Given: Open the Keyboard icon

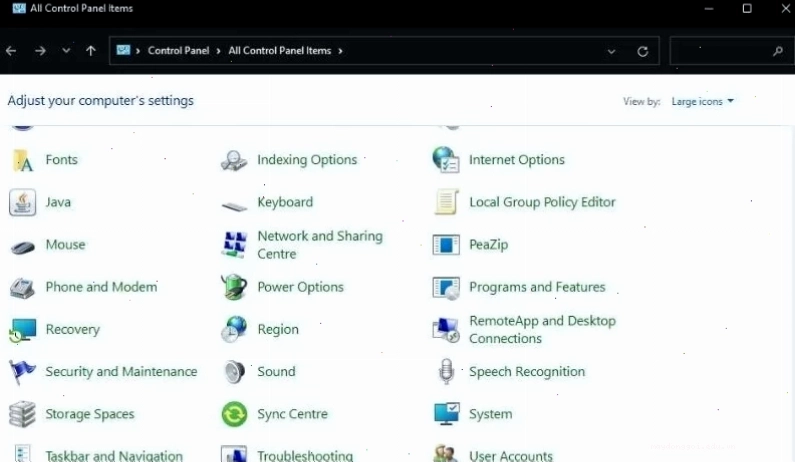Looking at the screenshot, I should (234, 206).
